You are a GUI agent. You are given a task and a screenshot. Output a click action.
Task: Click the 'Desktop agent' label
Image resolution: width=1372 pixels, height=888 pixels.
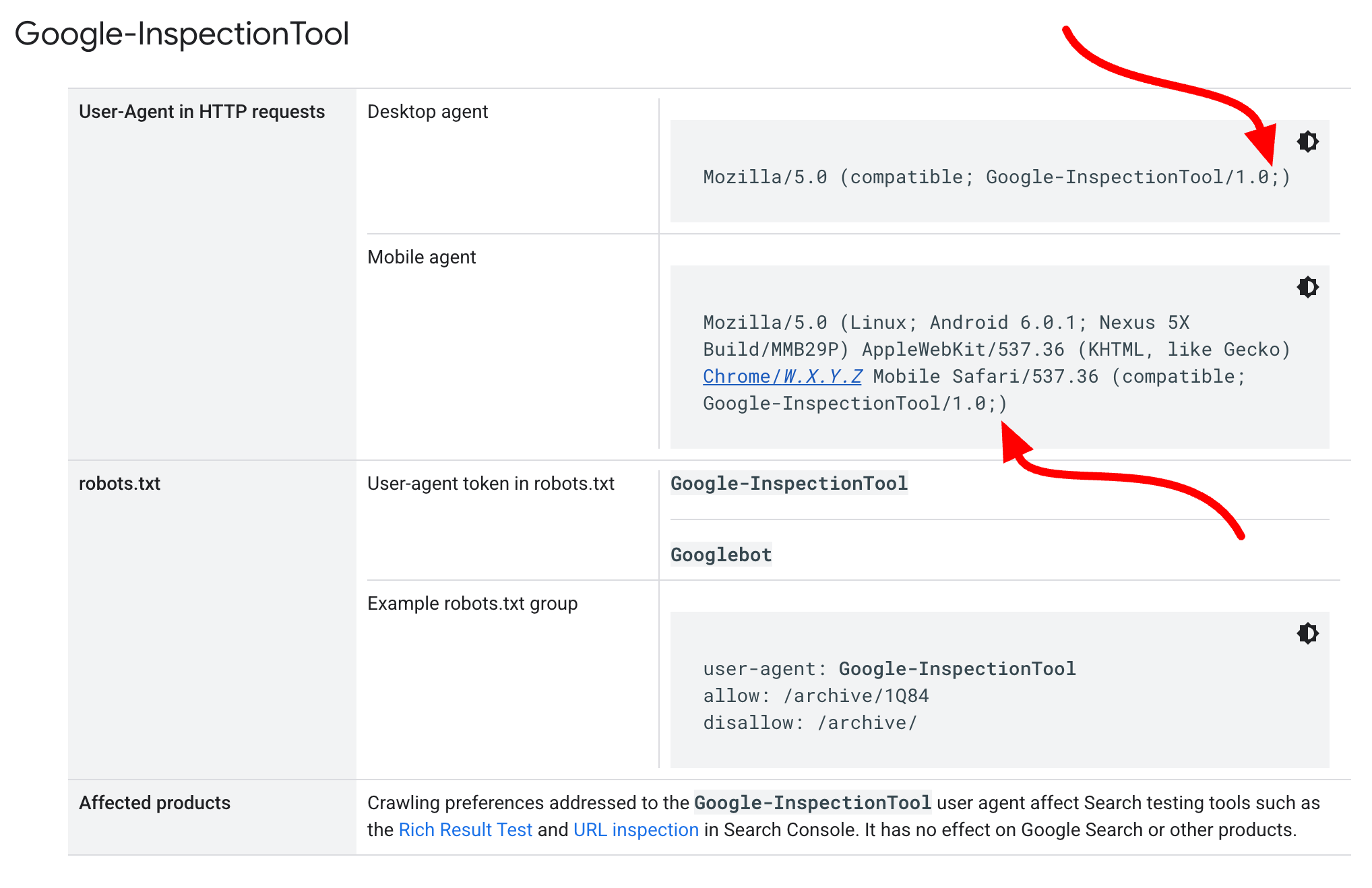click(x=427, y=112)
